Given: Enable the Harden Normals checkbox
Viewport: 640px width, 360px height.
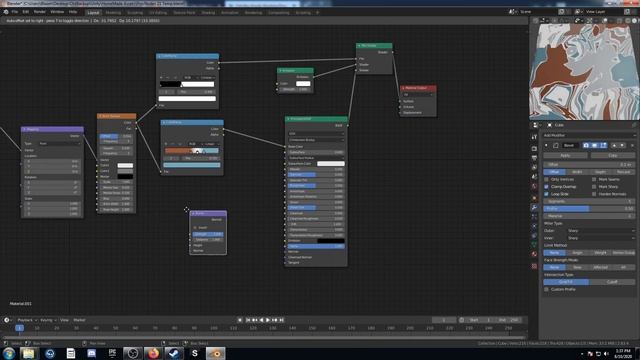Looking at the screenshot, I should 594,194.
